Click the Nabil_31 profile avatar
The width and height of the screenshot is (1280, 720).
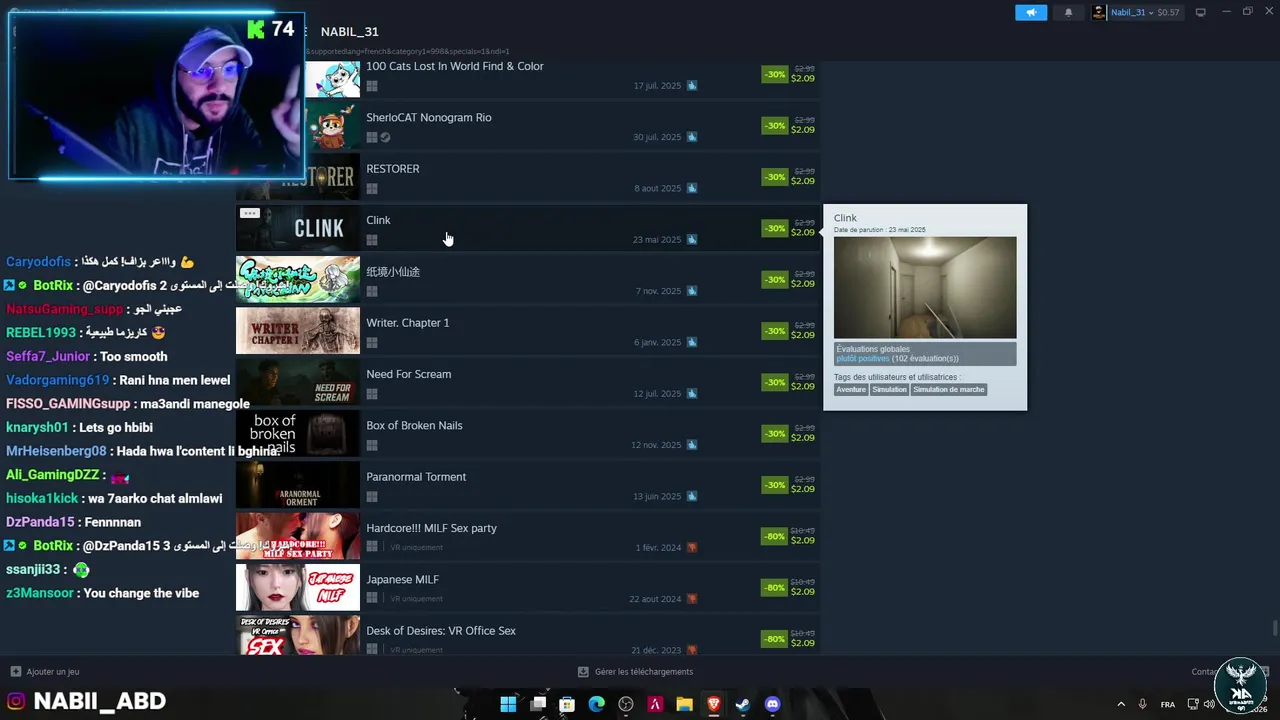pos(1100,12)
